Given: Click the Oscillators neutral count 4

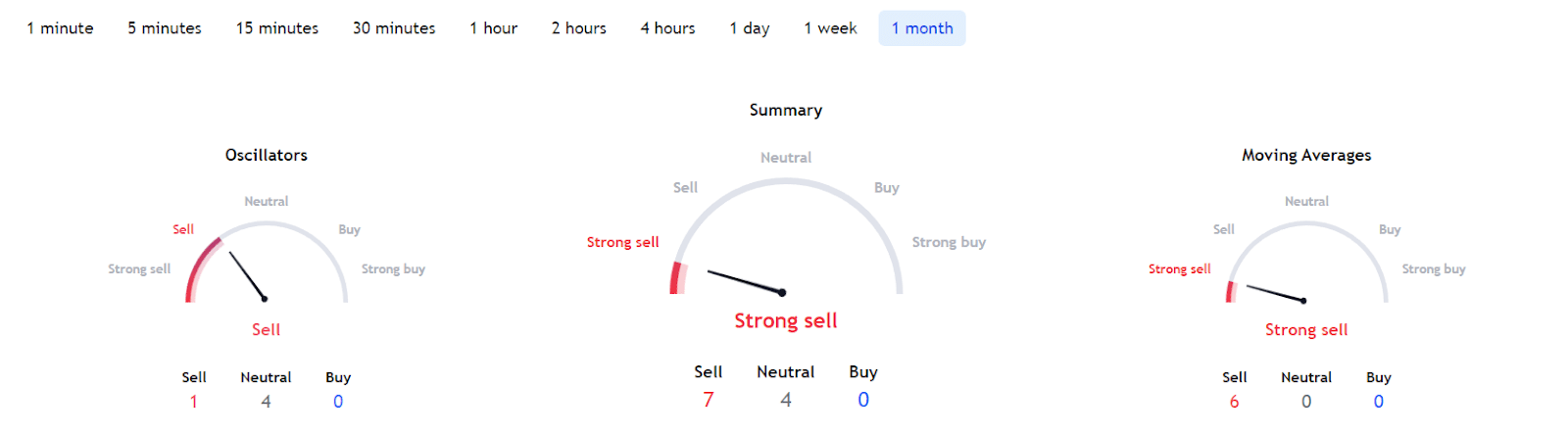Looking at the screenshot, I should [266, 402].
